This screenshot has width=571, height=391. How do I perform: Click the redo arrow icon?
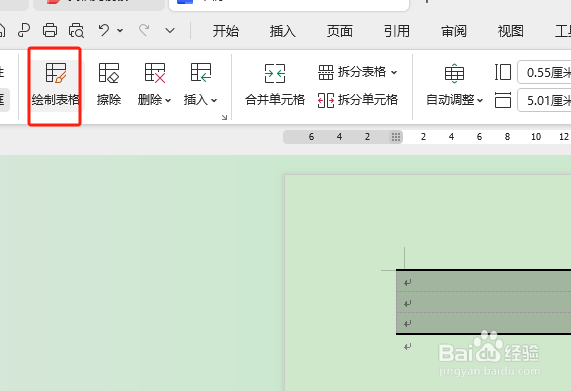pyautogui.click(x=144, y=30)
